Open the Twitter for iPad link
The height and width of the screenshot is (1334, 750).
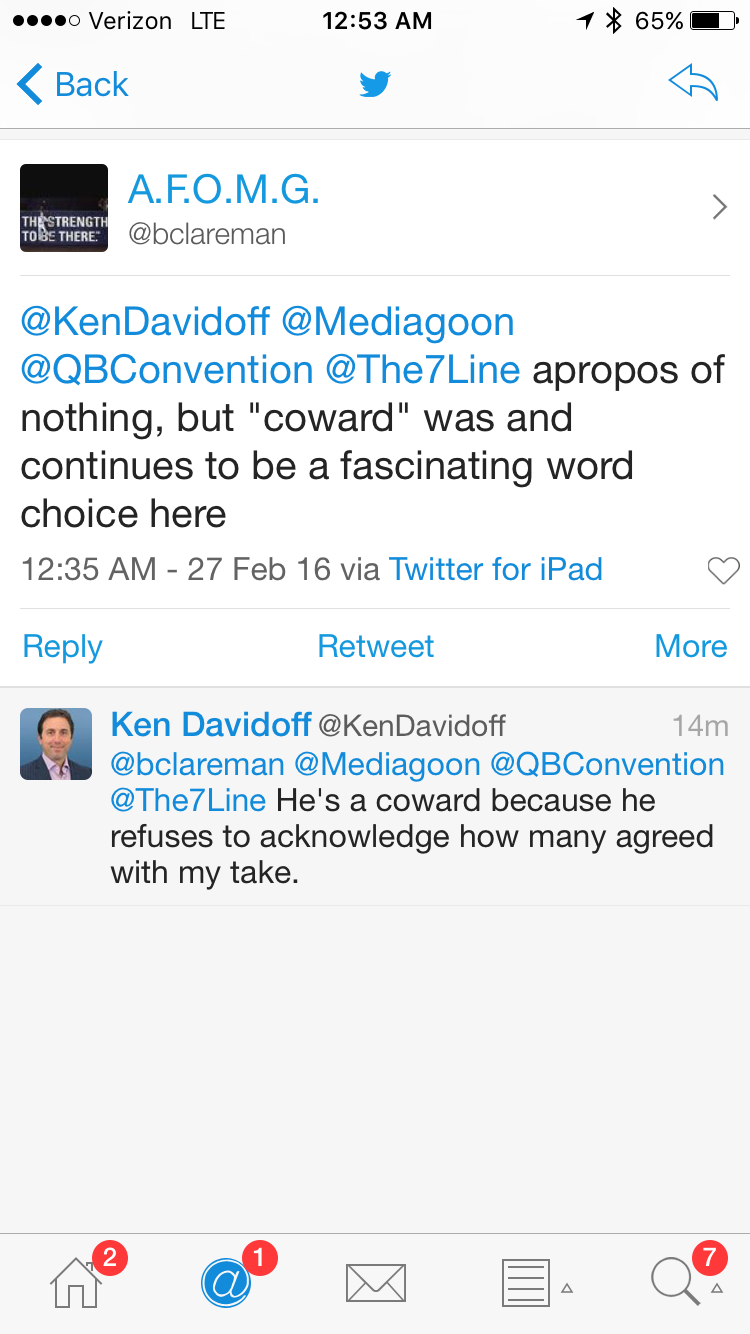coord(495,569)
